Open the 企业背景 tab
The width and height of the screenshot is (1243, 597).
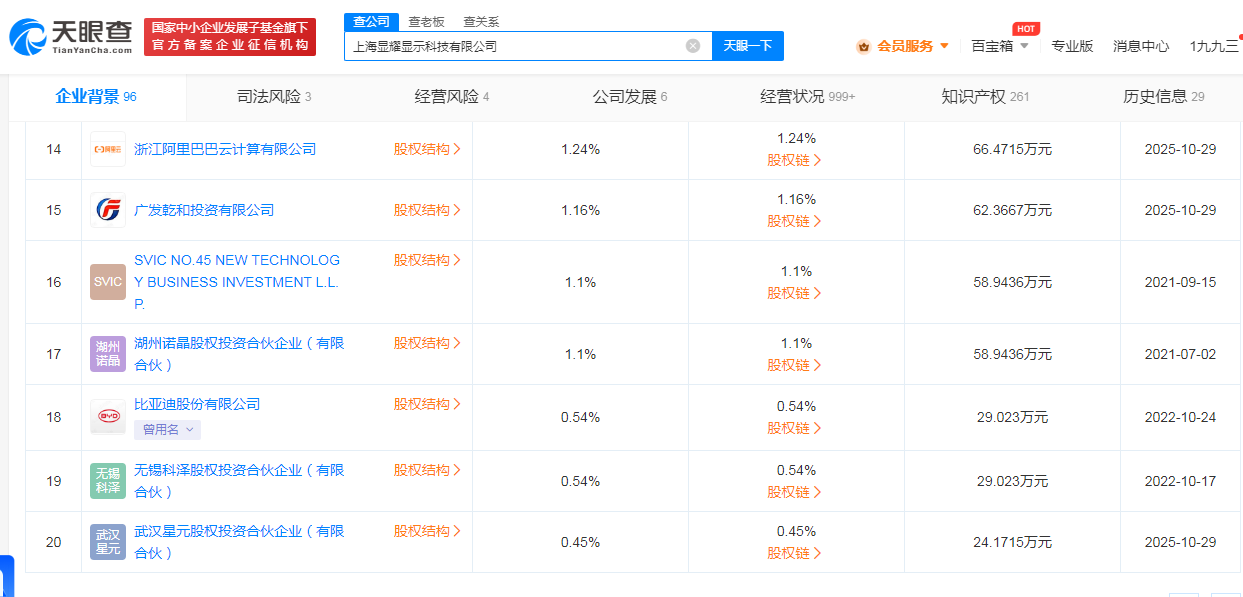96,97
